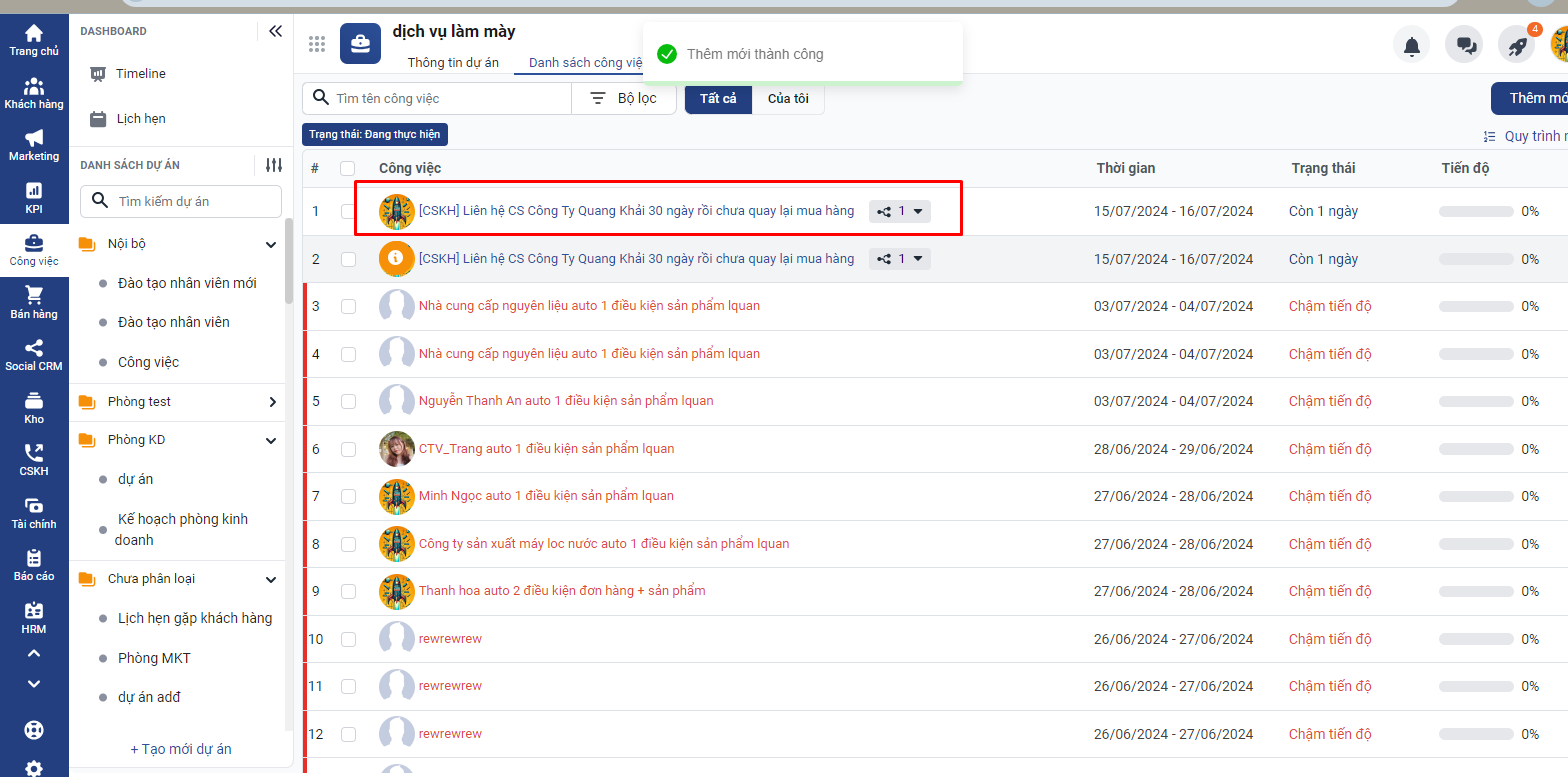Viewport: 1568px width, 777px height.
Task: Collapse the Nội bộ project folder
Action: 270,244
